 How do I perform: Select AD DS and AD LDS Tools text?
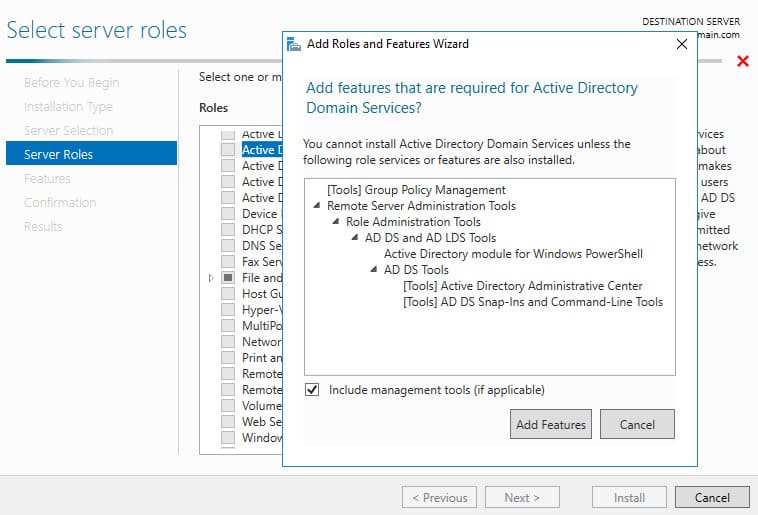[431, 237]
